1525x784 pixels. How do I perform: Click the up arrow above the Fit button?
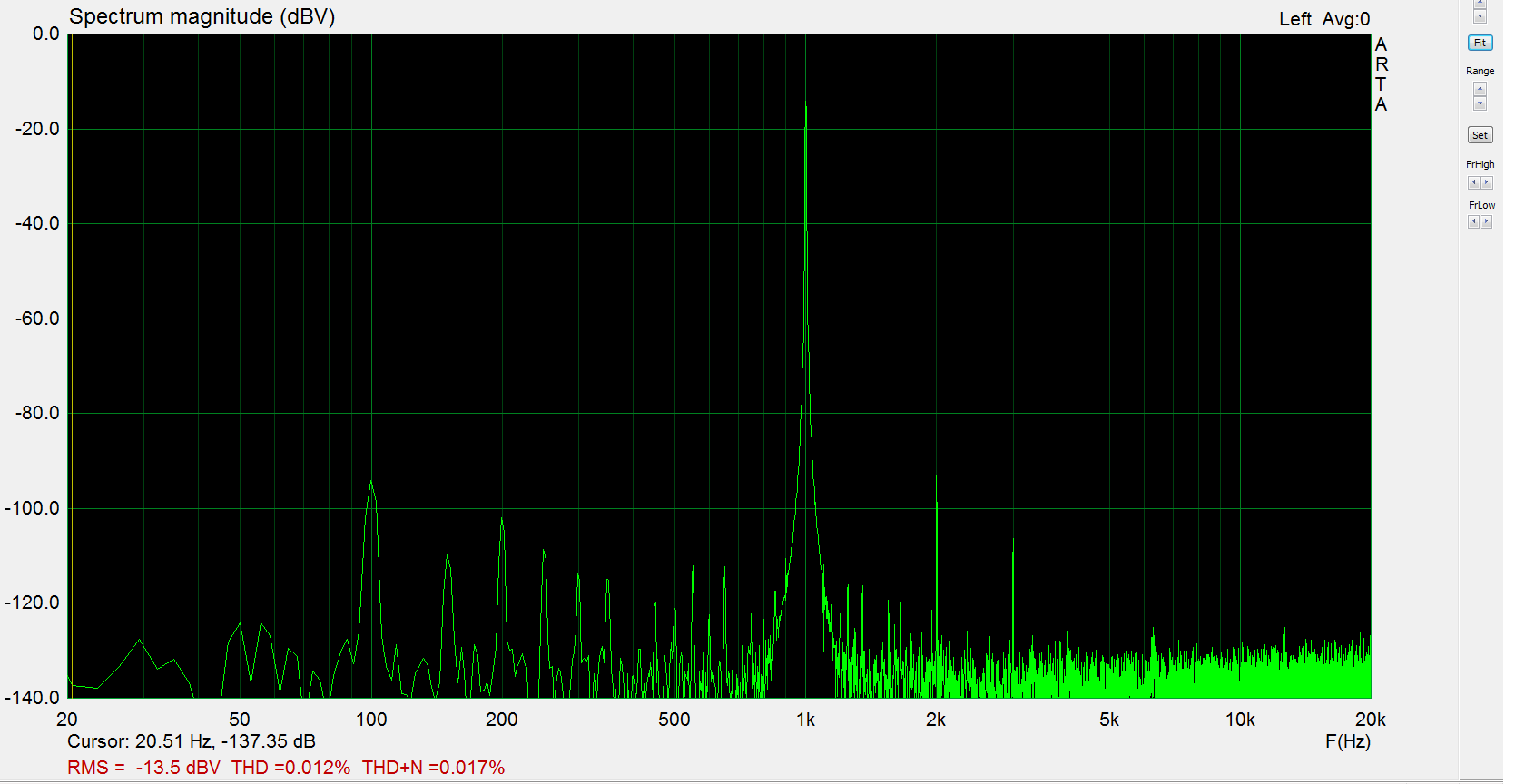coord(1480,4)
